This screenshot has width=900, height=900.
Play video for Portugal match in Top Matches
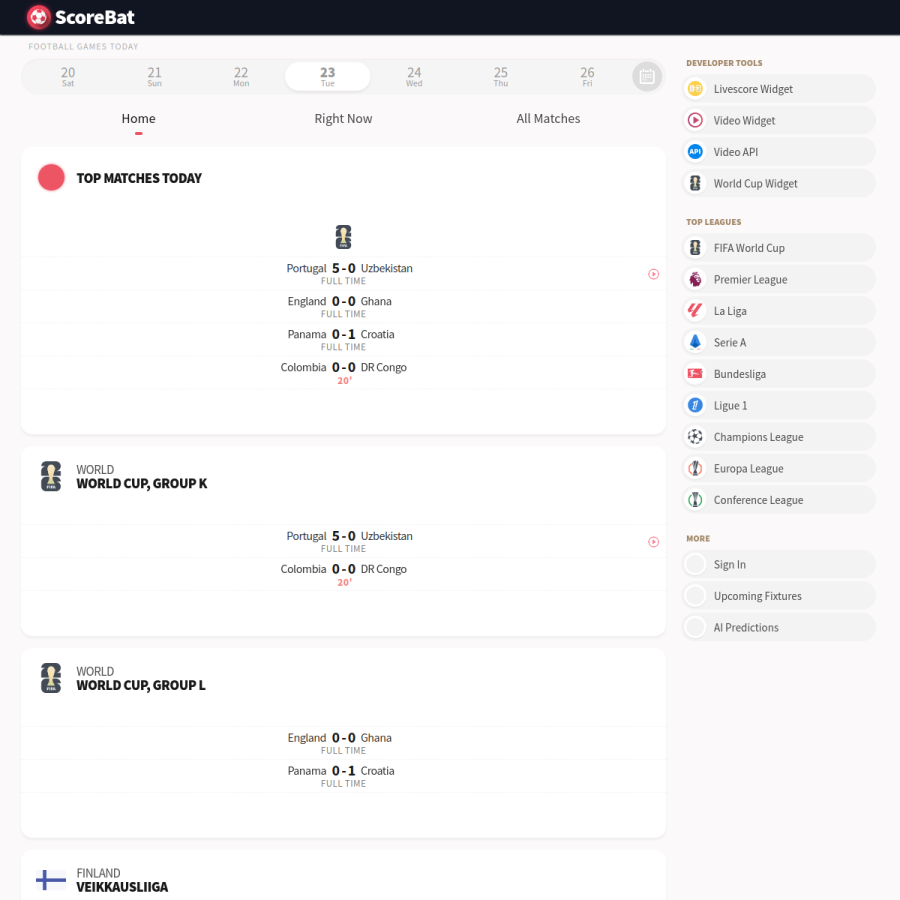653,274
